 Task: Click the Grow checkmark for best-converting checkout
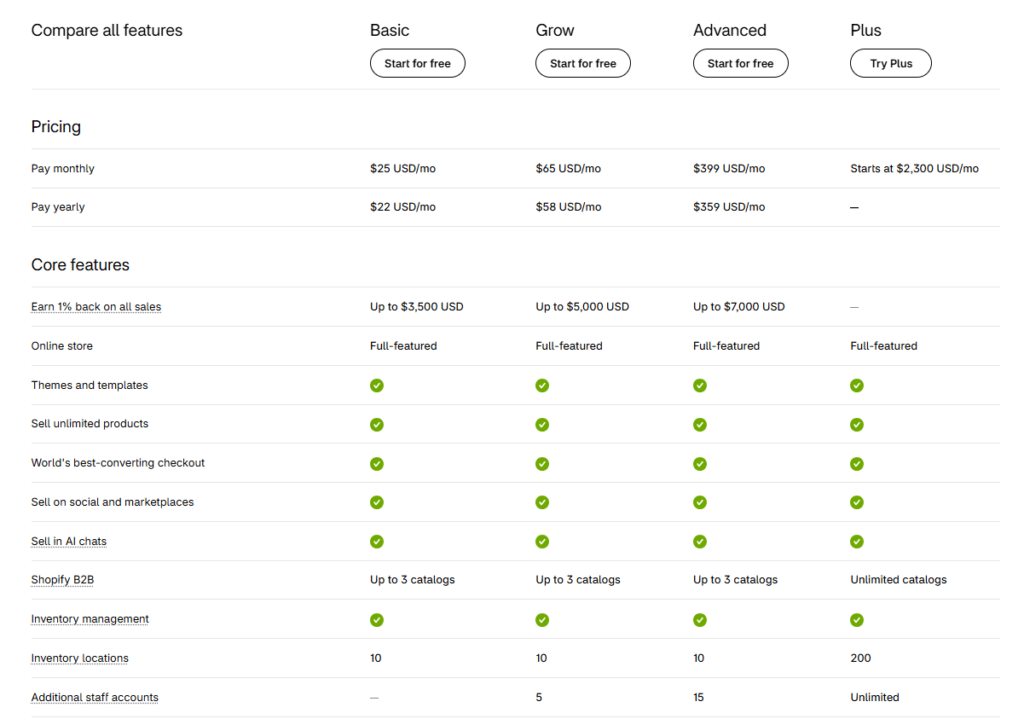[x=542, y=464]
